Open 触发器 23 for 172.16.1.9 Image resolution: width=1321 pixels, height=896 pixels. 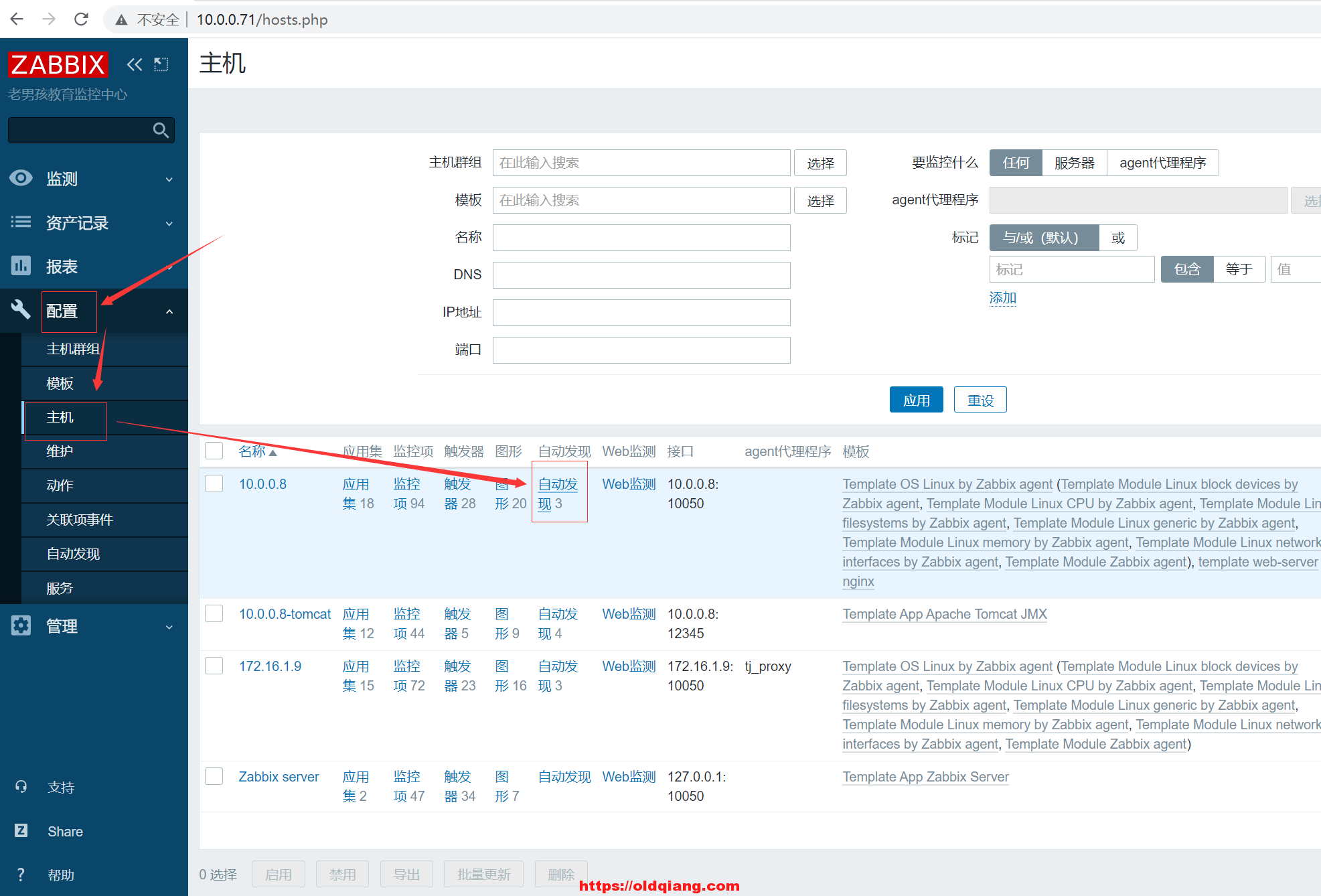459,676
